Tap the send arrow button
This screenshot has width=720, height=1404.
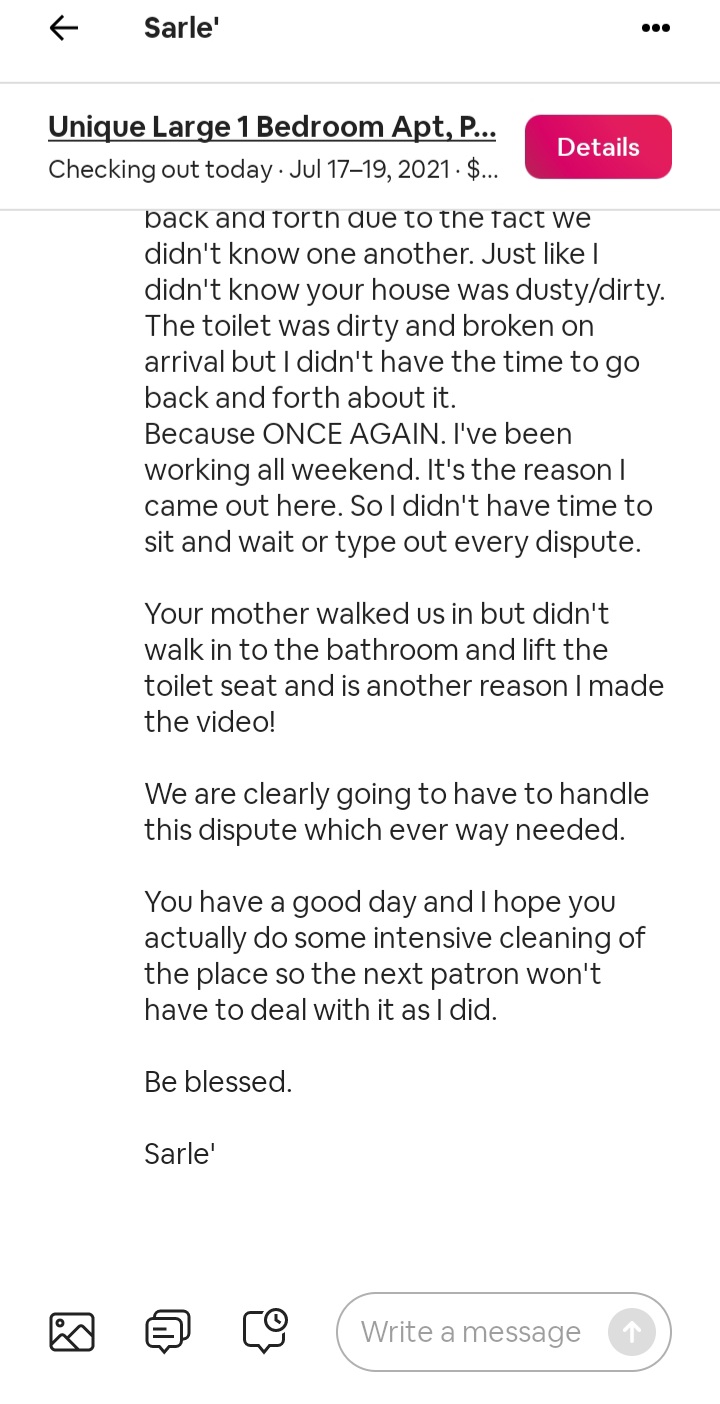click(x=632, y=1332)
